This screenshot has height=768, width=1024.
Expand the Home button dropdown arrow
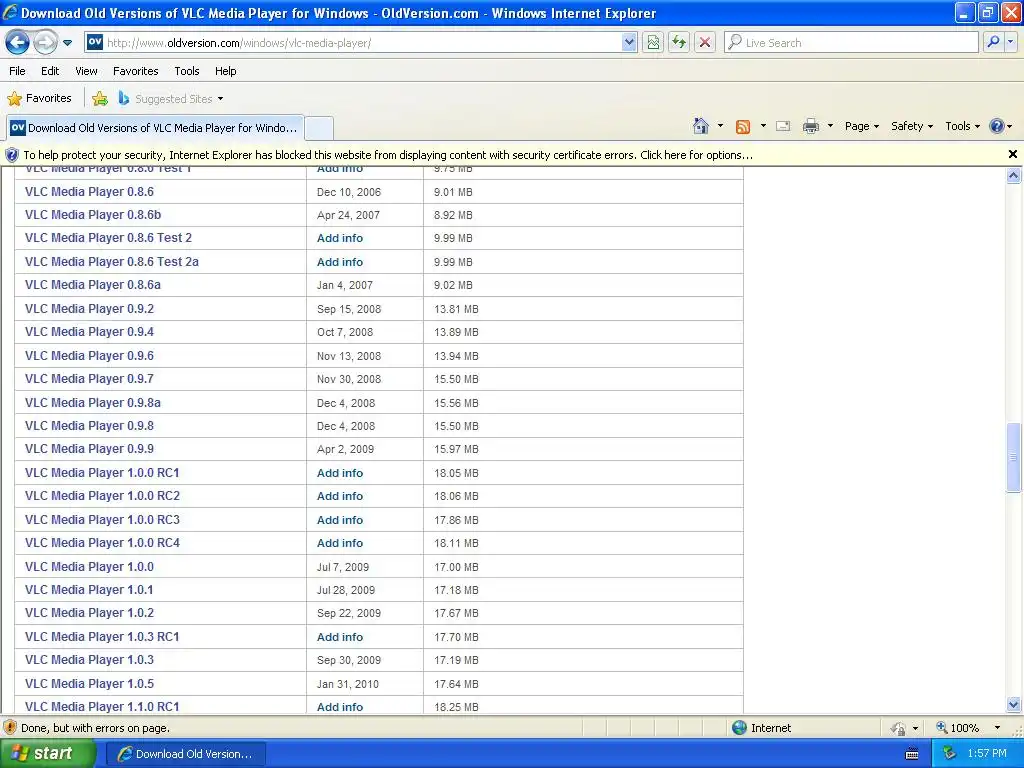[x=720, y=126]
